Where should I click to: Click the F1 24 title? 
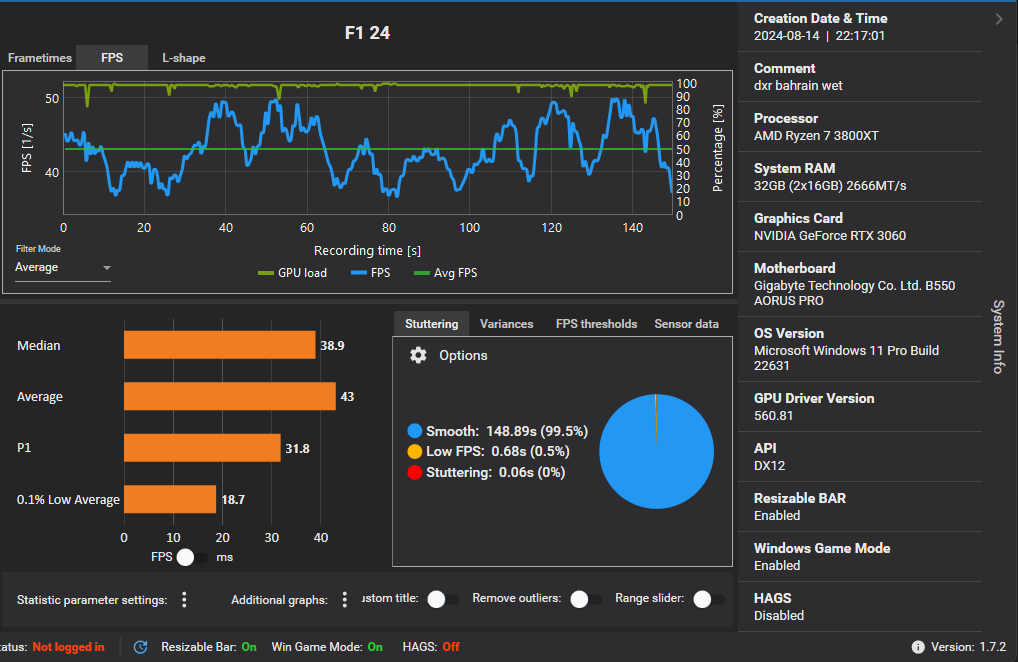(x=367, y=33)
